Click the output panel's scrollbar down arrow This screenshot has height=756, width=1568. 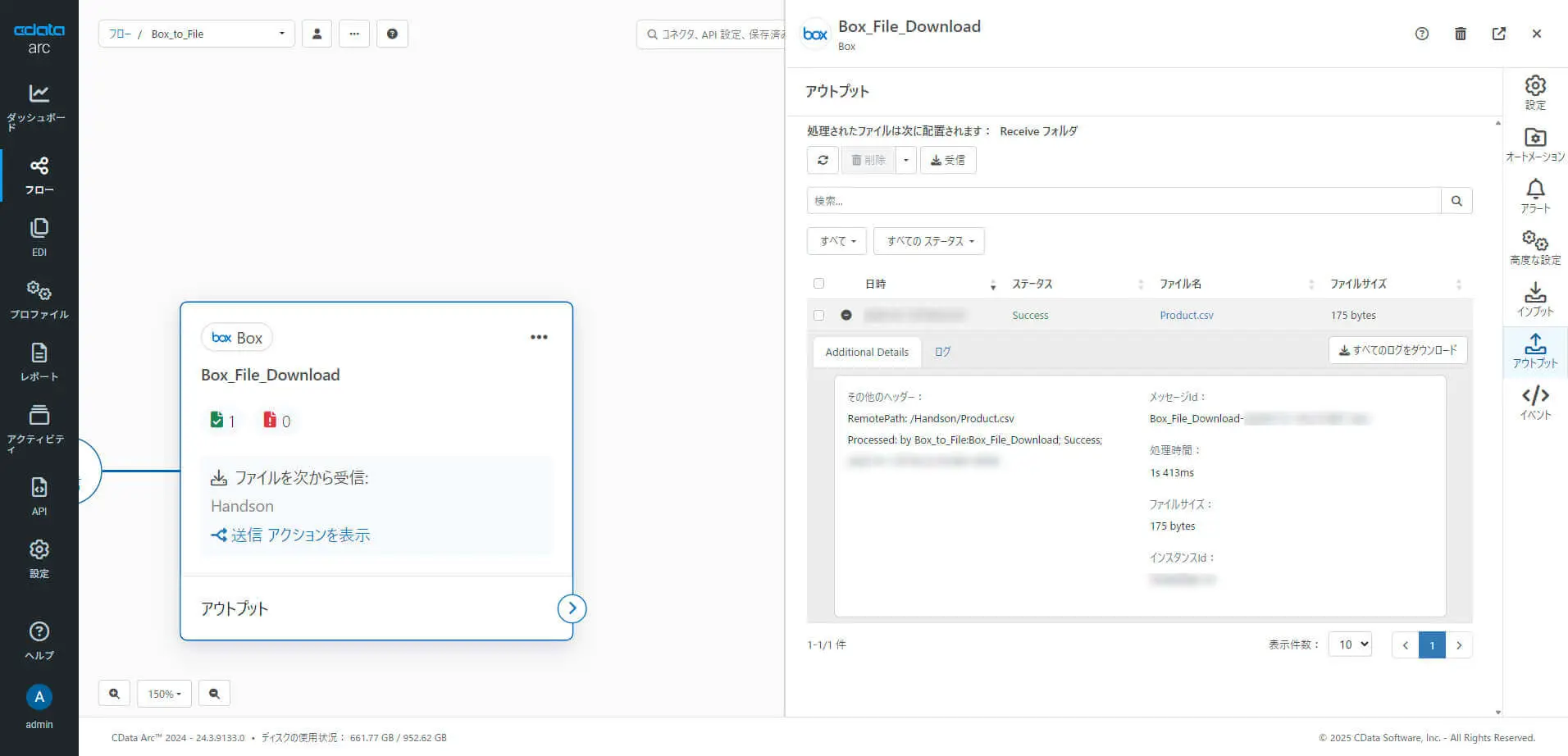pyautogui.click(x=1498, y=713)
